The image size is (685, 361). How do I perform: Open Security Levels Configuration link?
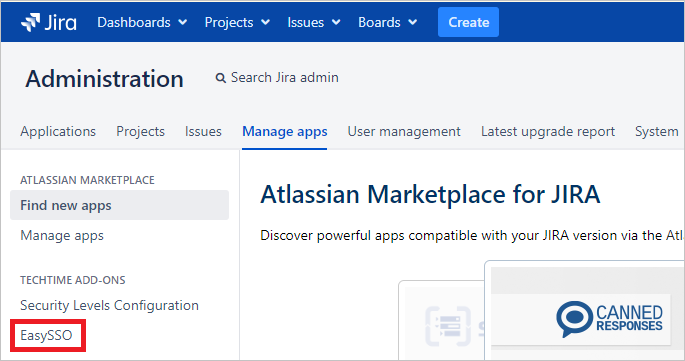109,305
